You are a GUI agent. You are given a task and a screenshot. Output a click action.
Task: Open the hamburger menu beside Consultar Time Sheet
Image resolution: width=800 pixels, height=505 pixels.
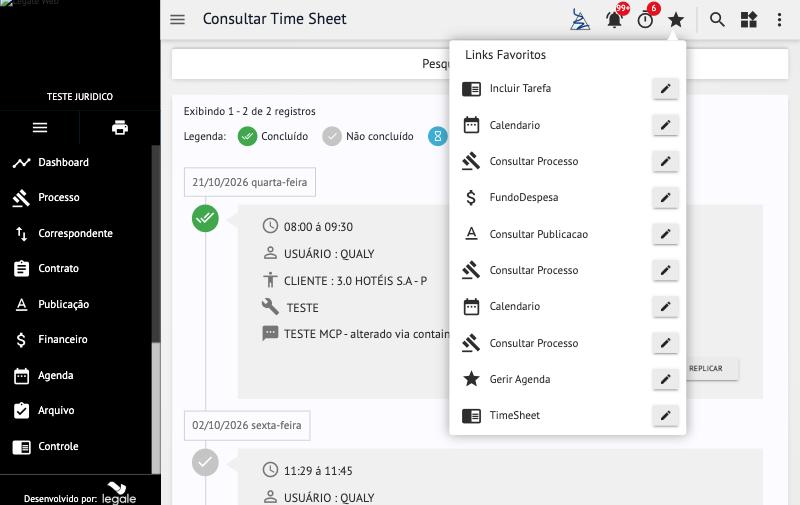(177, 19)
